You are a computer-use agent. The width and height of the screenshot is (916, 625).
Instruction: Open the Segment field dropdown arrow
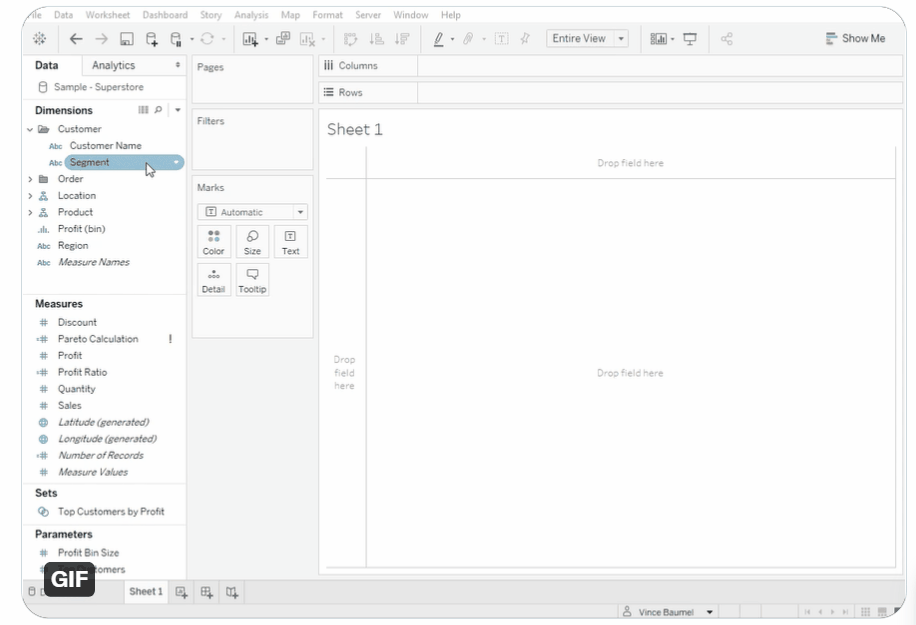[176, 162]
